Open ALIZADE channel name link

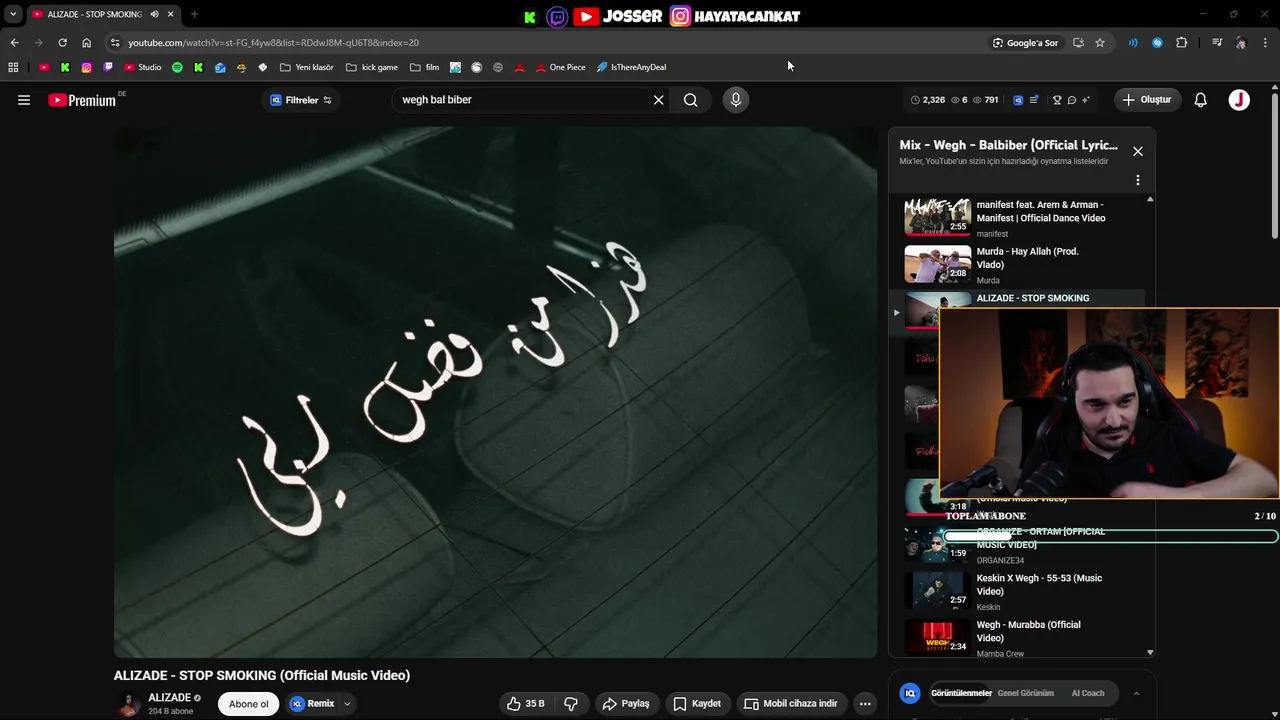[x=169, y=698]
